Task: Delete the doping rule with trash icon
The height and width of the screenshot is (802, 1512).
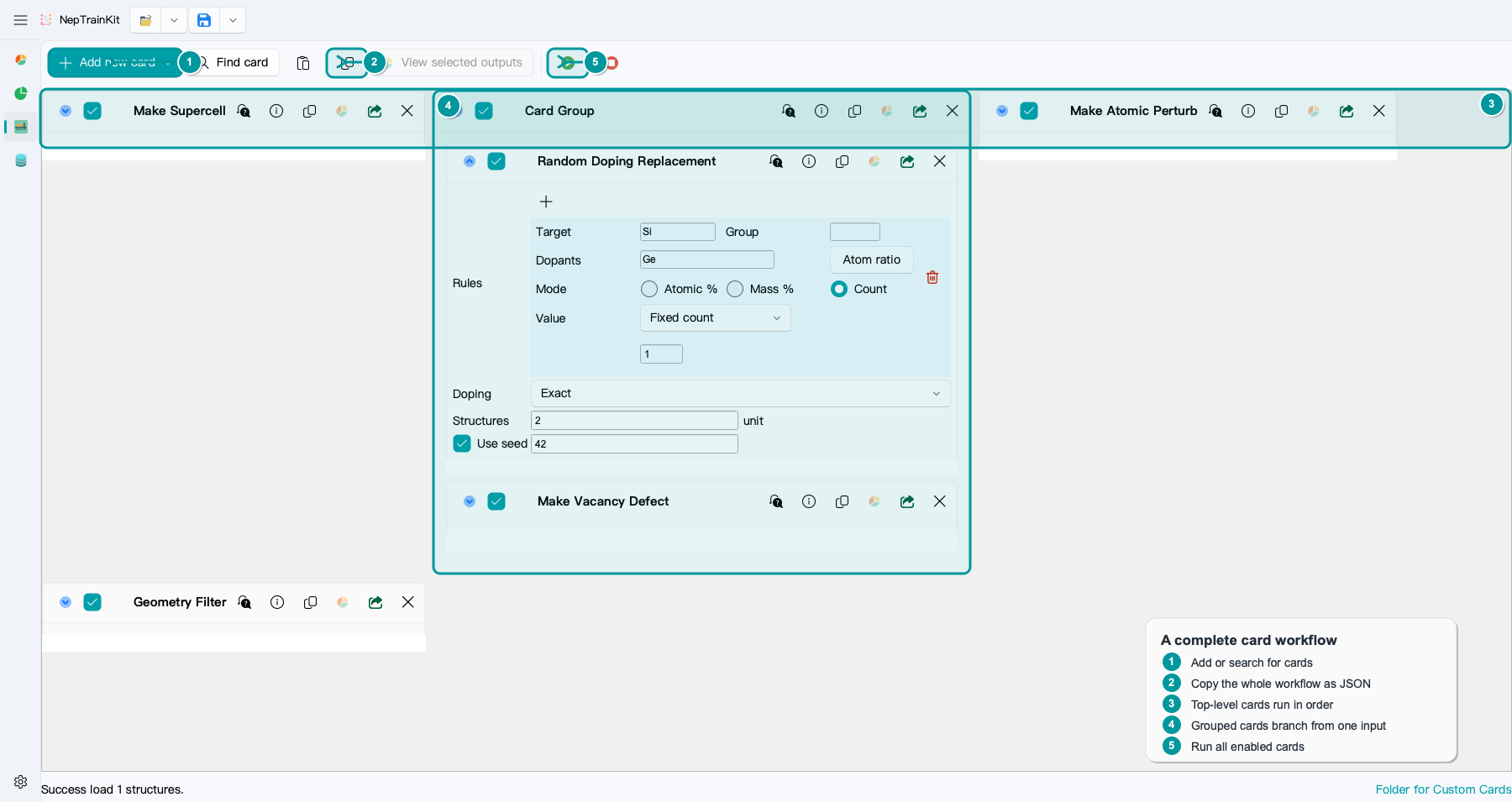Action: [x=932, y=277]
